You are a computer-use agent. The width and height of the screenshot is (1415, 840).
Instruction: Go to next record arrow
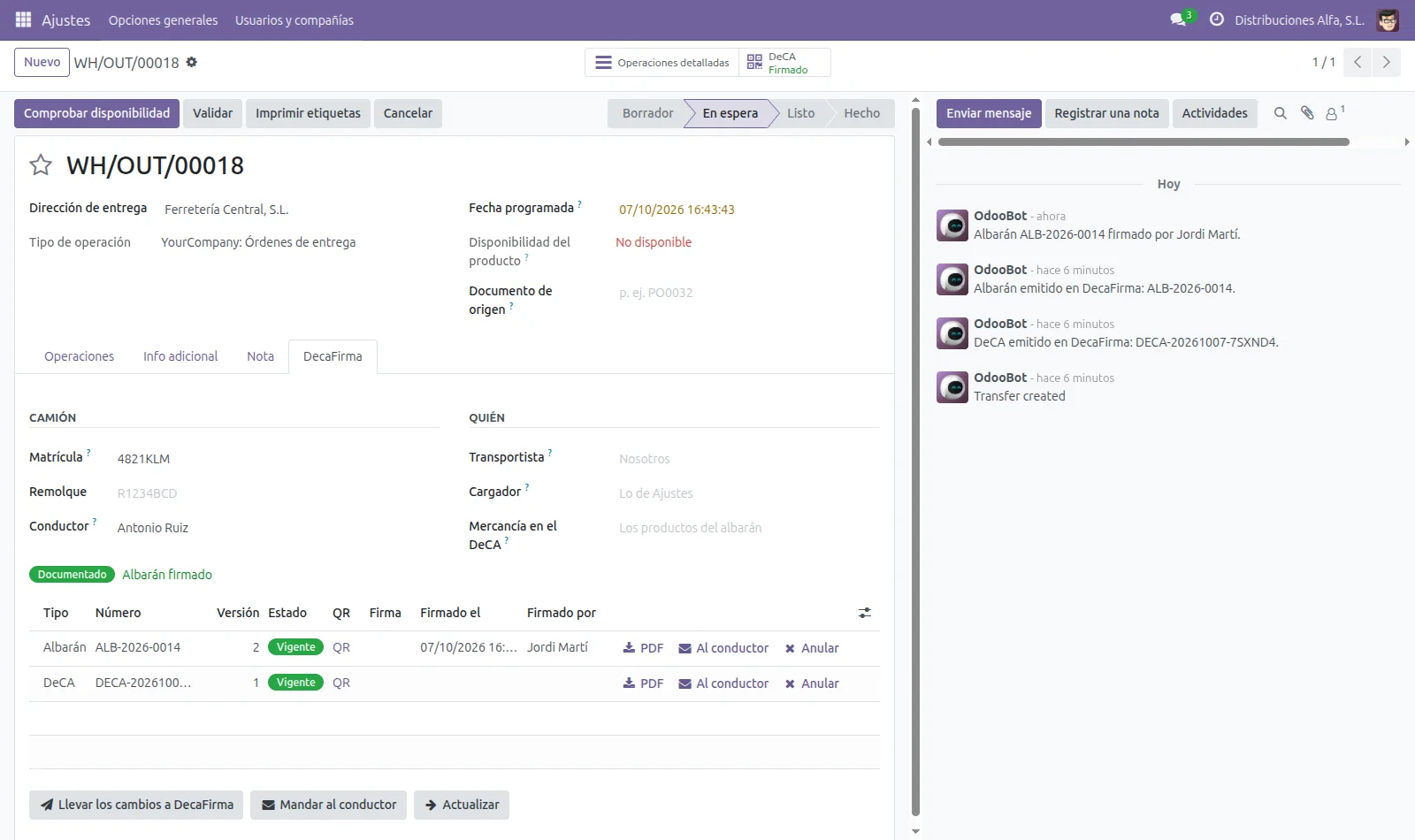tap(1386, 62)
